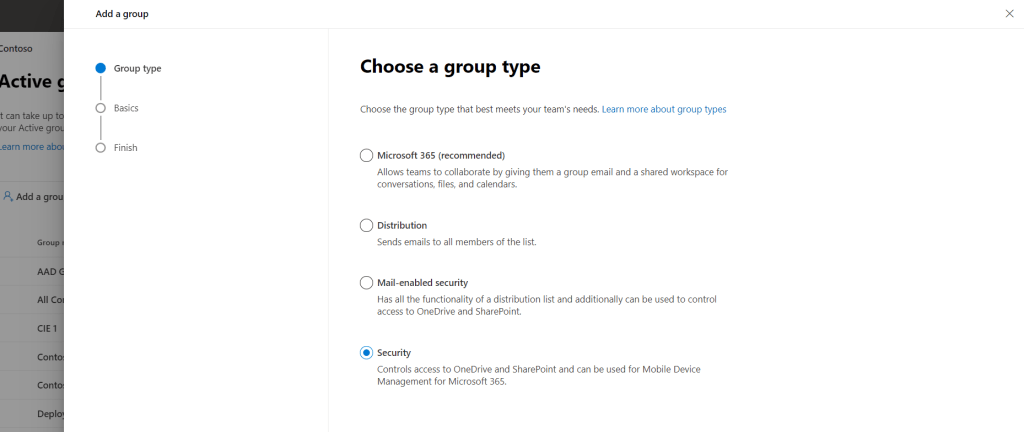Click the Group column header in list
1024x432 pixels.
pyautogui.click(x=50, y=242)
